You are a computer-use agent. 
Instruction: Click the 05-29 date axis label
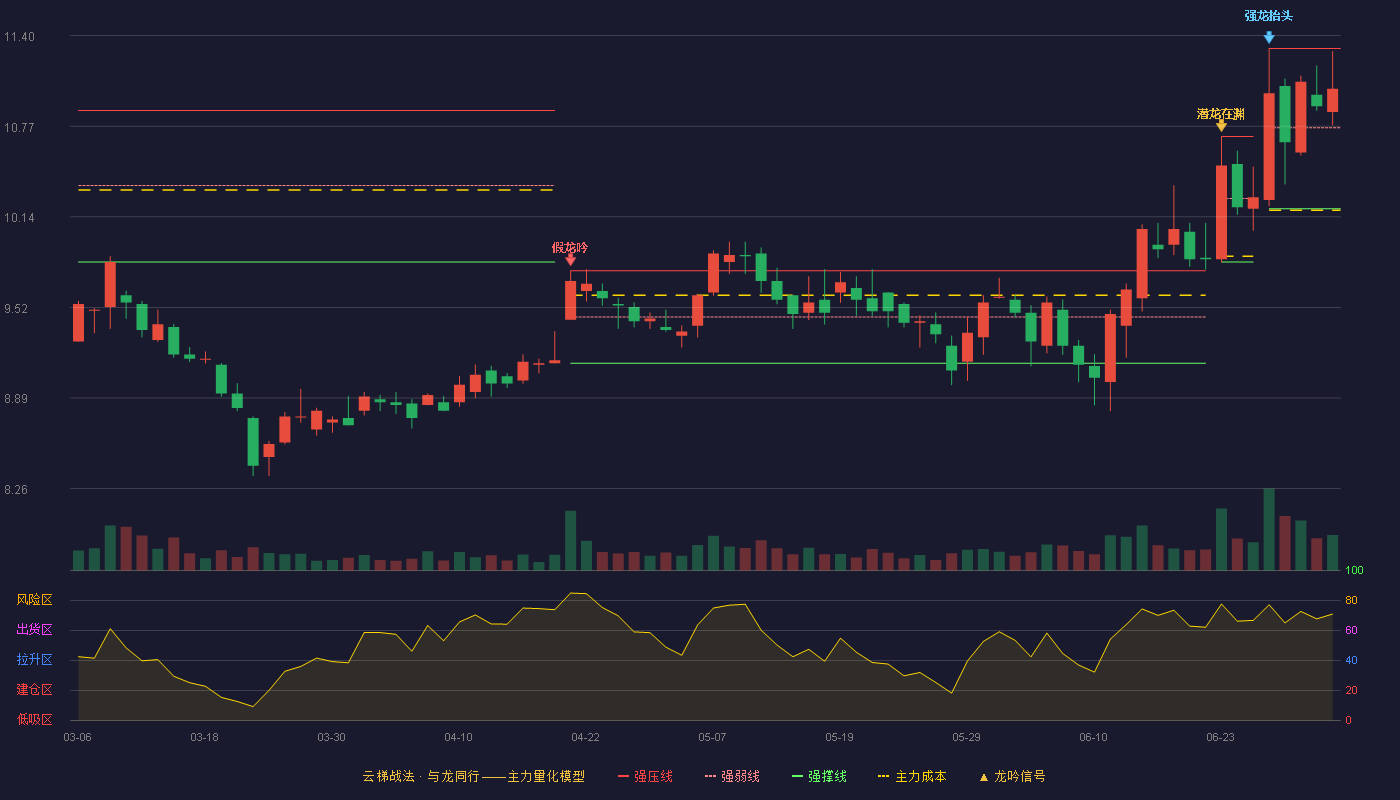pyautogui.click(x=966, y=737)
